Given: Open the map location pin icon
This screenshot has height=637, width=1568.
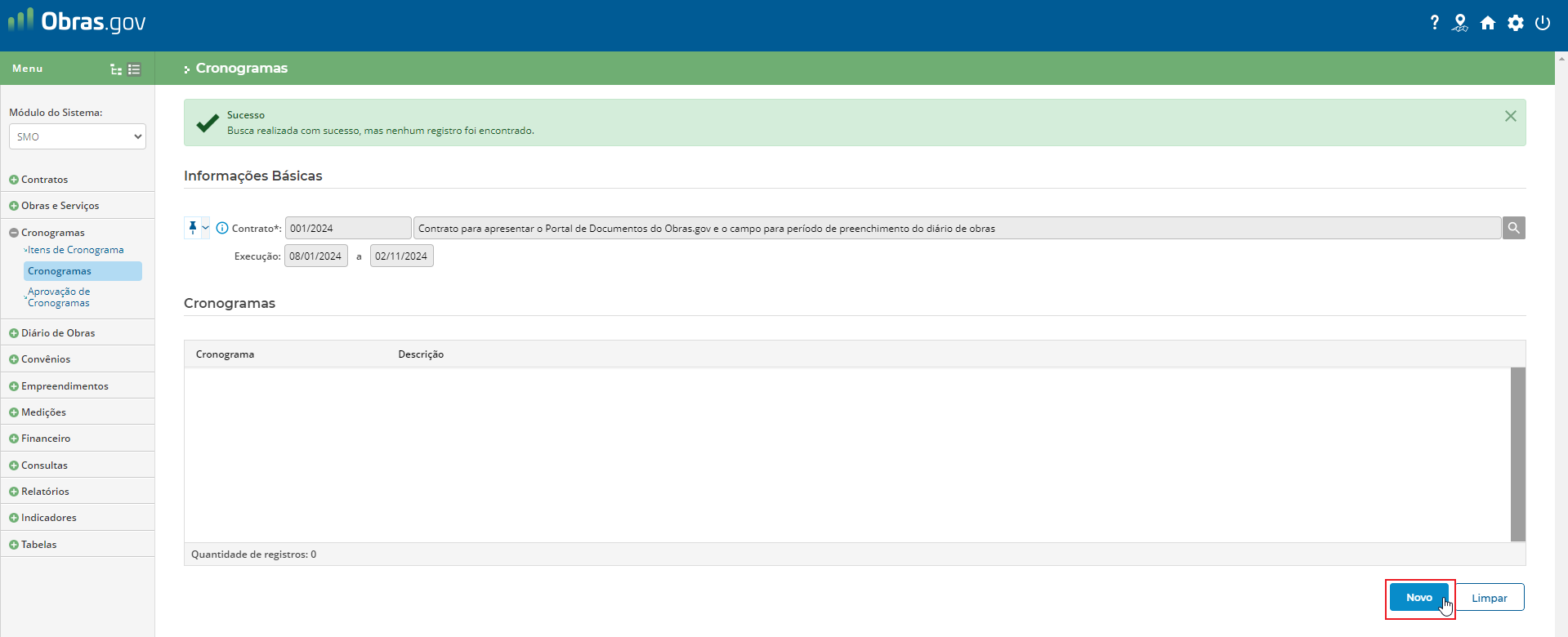Looking at the screenshot, I should click(1460, 23).
